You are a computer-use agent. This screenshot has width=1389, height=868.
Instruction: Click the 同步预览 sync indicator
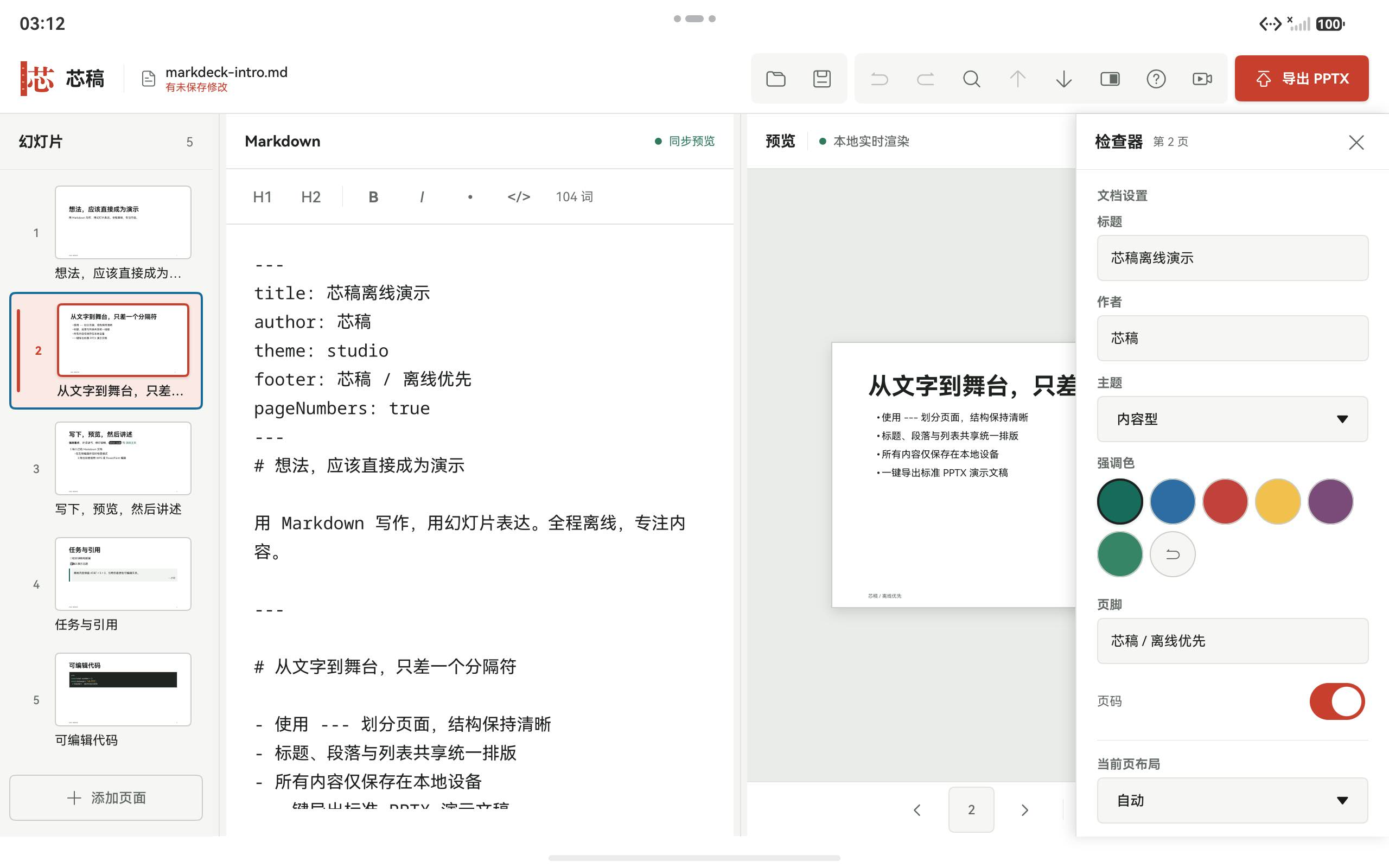coord(685,141)
